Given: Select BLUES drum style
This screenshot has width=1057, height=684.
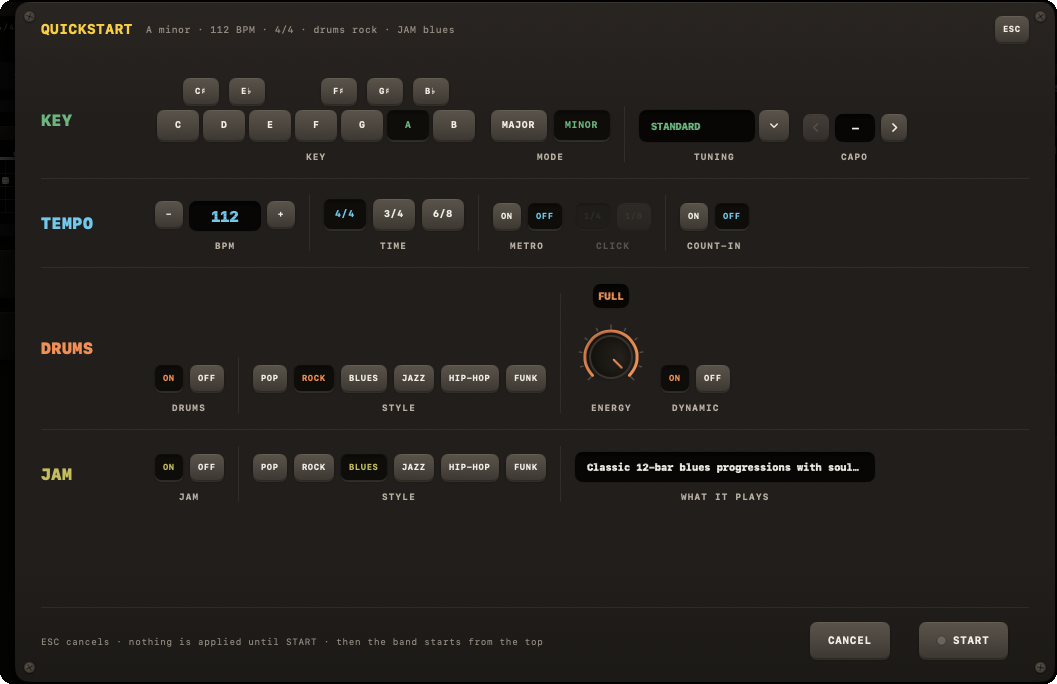Looking at the screenshot, I should 363,378.
